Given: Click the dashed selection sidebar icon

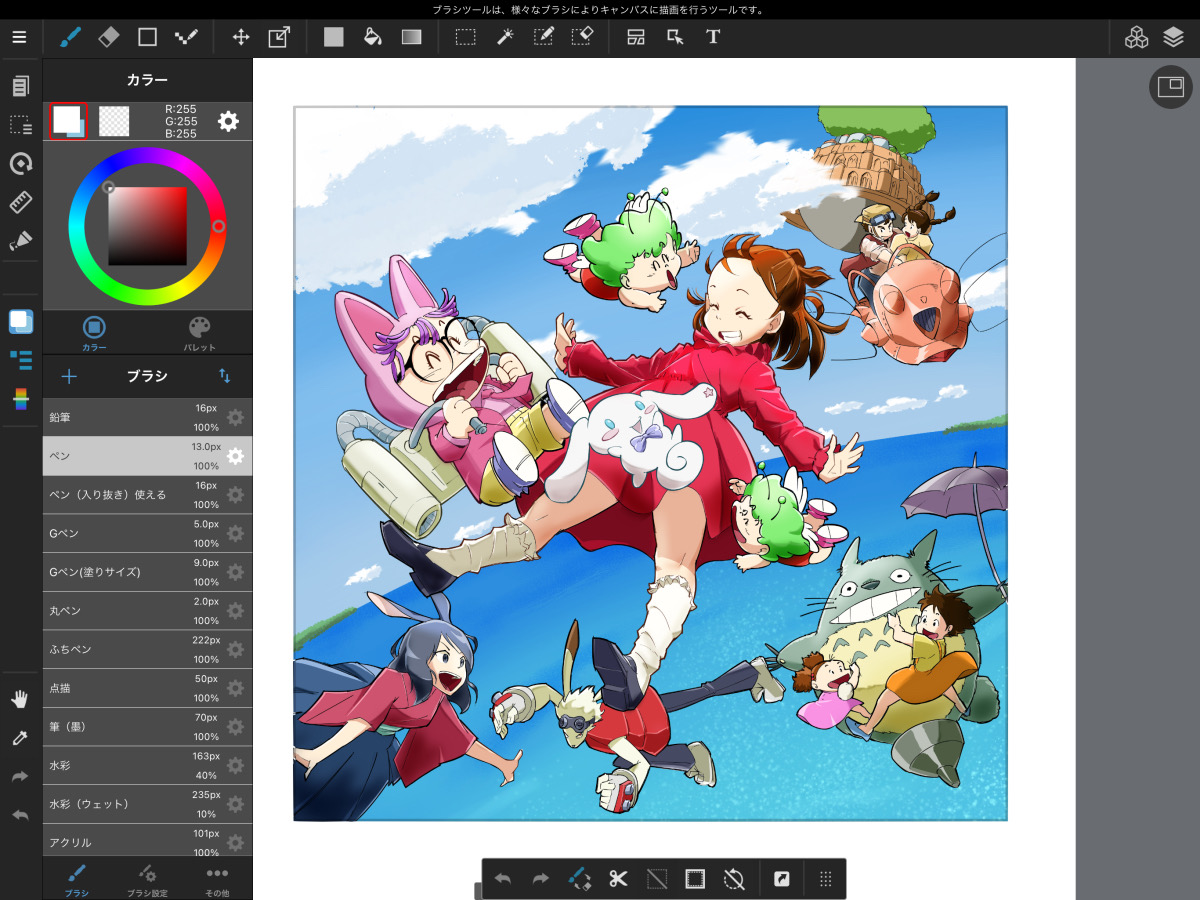Looking at the screenshot, I should pos(20,125).
